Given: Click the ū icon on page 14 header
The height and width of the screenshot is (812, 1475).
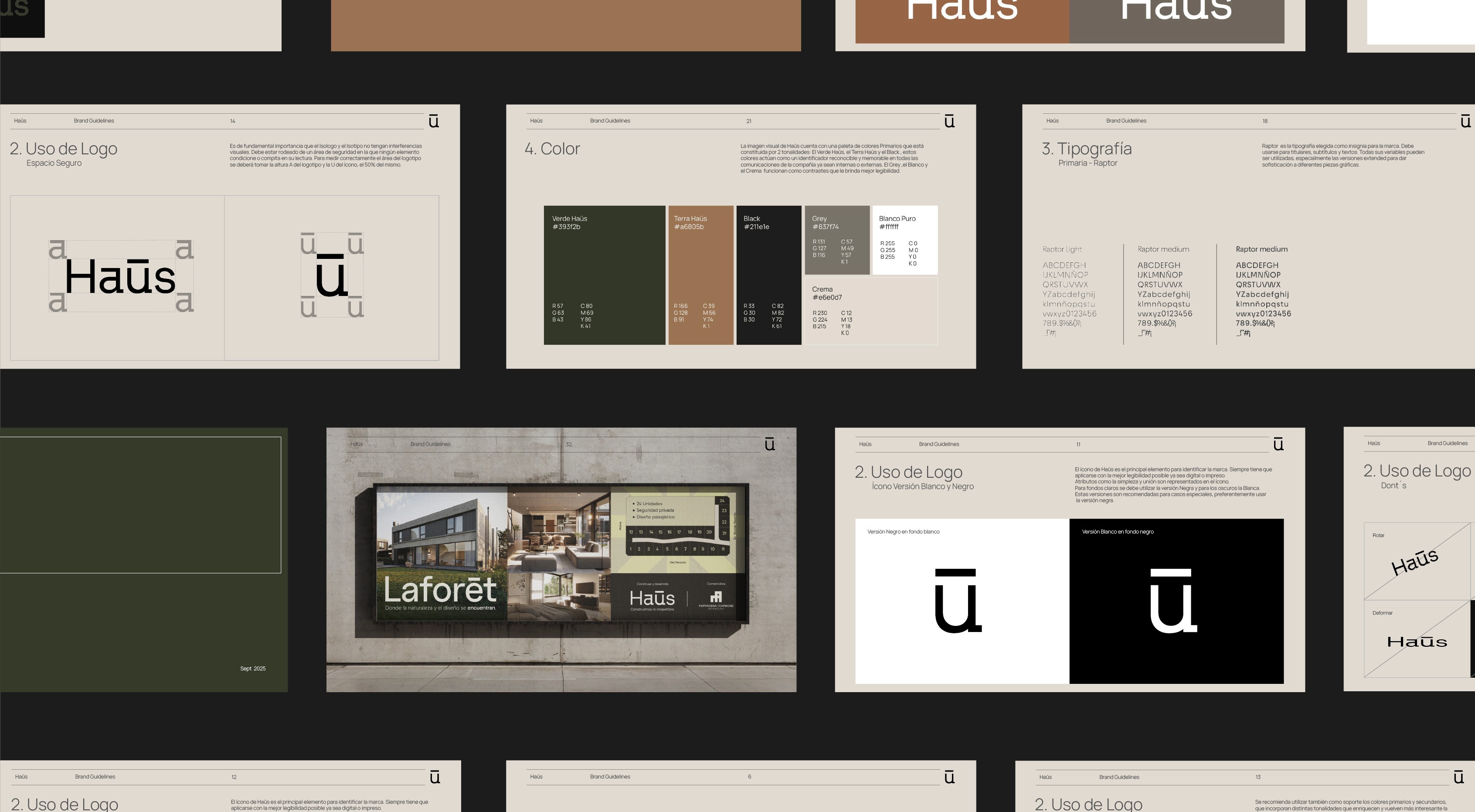Looking at the screenshot, I should 434,121.
